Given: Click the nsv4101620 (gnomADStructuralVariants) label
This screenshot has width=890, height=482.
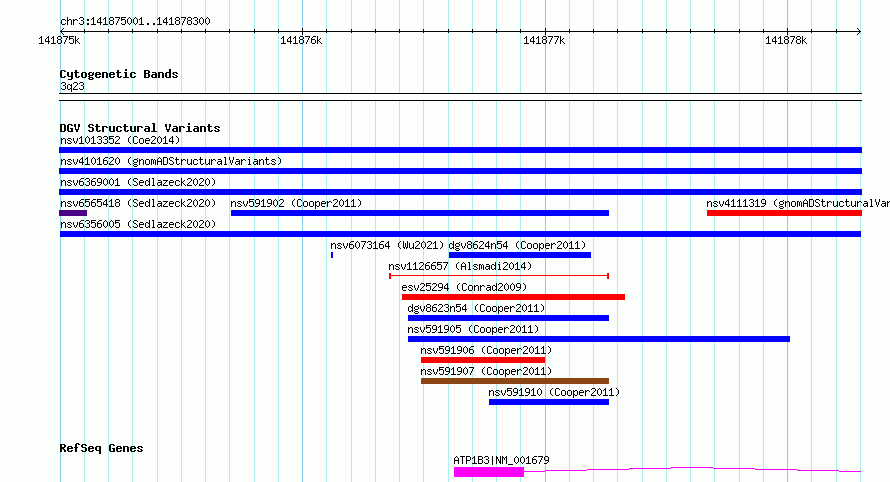Looking at the screenshot, I should coord(171,161).
